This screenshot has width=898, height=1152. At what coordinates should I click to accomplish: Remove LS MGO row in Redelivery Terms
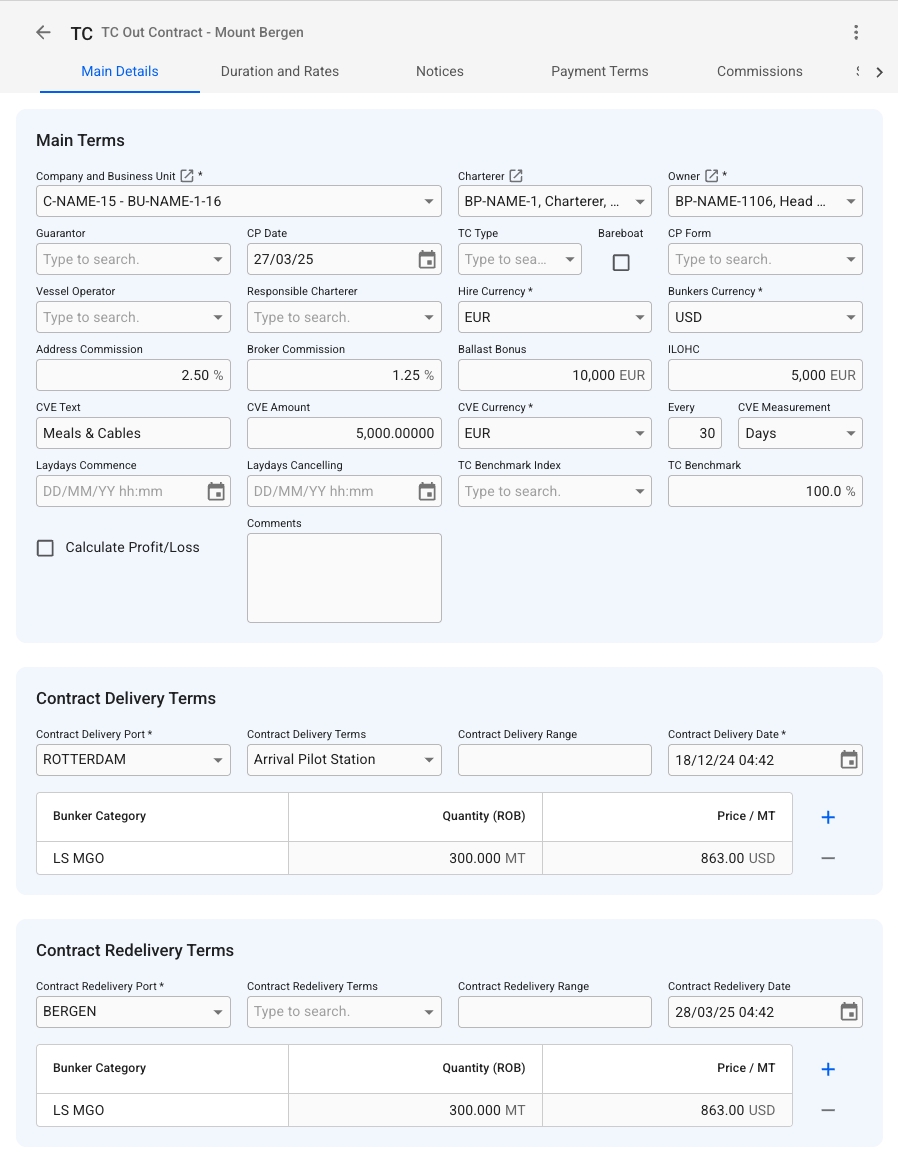coord(828,1110)
